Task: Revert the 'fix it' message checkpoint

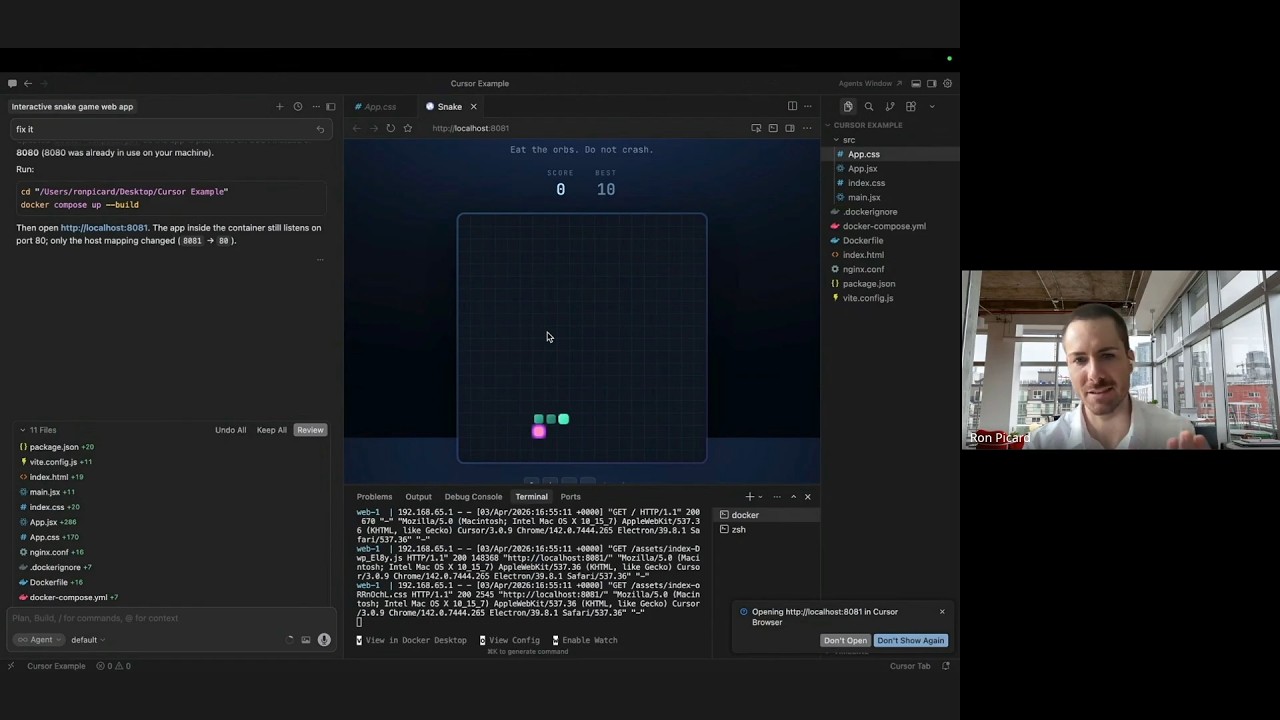Action: click(320, 129)
